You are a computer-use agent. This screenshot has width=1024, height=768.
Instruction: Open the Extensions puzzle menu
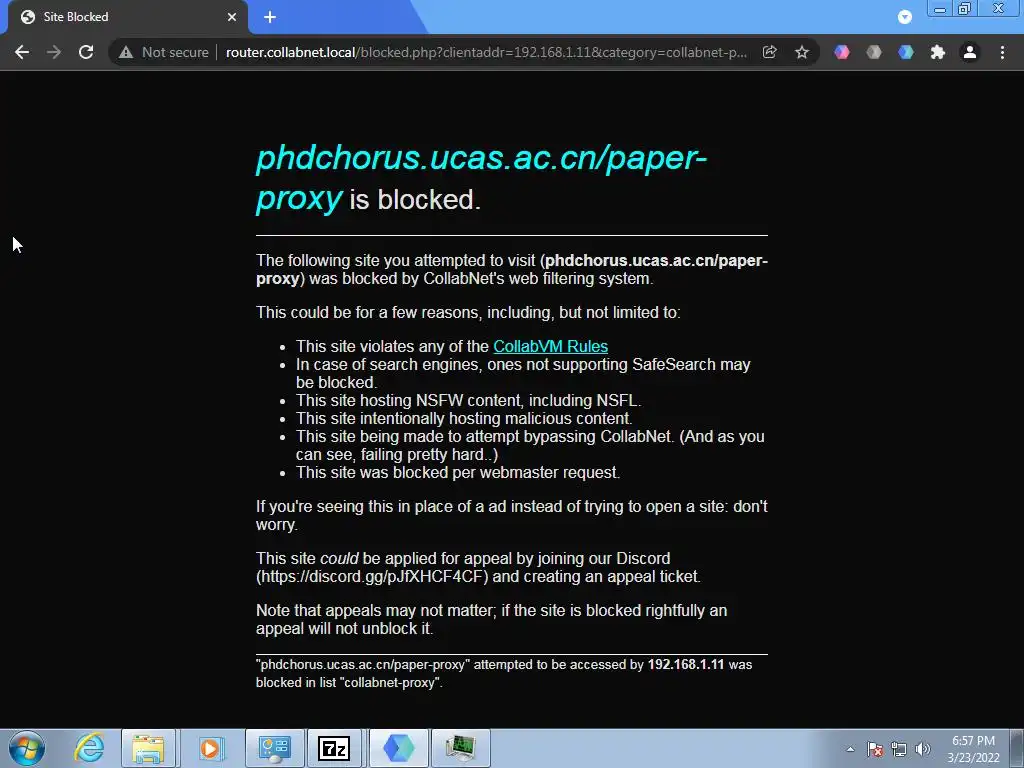pyautogui.click(x=938, y=52)
